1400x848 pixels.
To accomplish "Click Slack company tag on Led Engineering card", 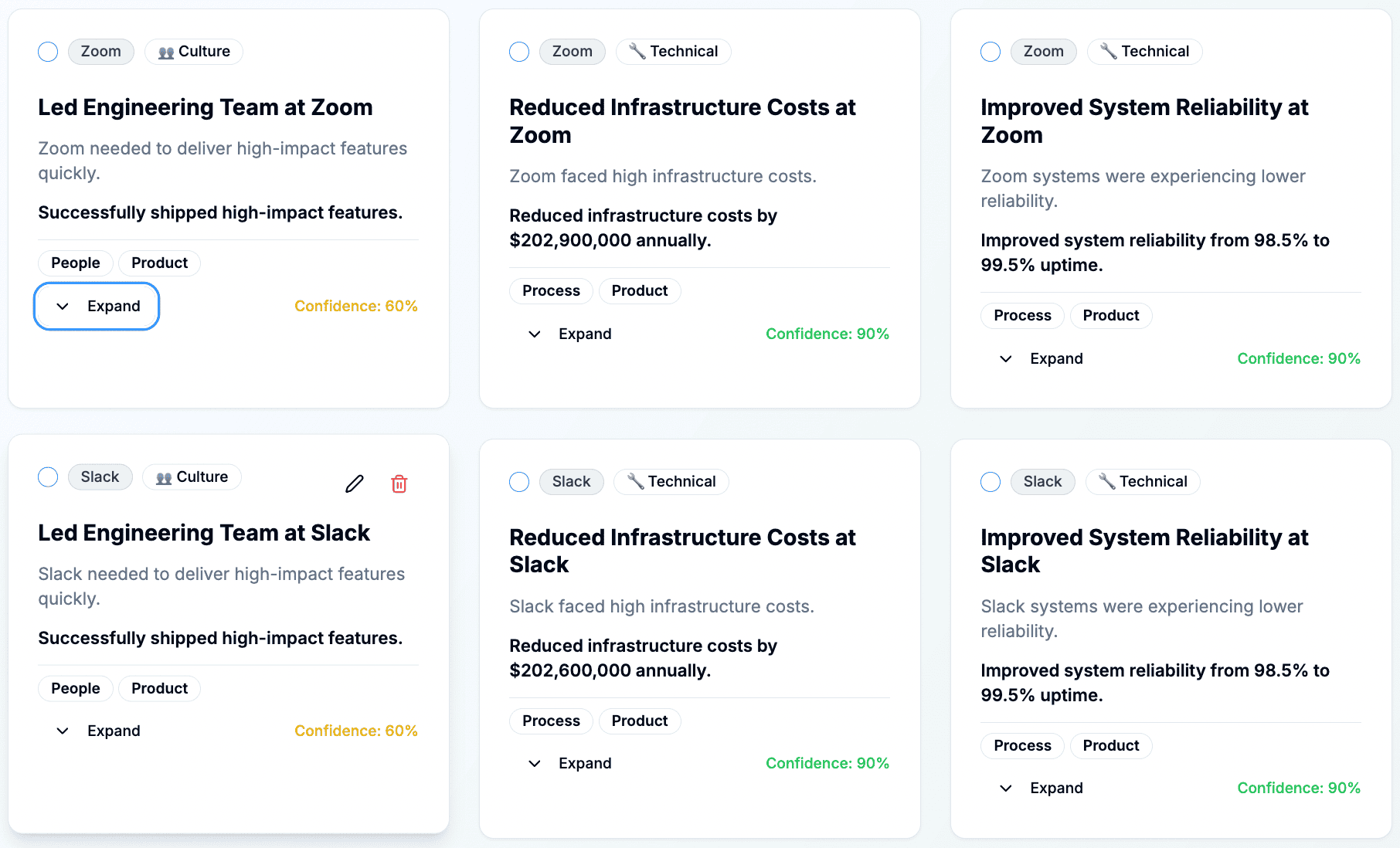I will click(x=100, y=477).
